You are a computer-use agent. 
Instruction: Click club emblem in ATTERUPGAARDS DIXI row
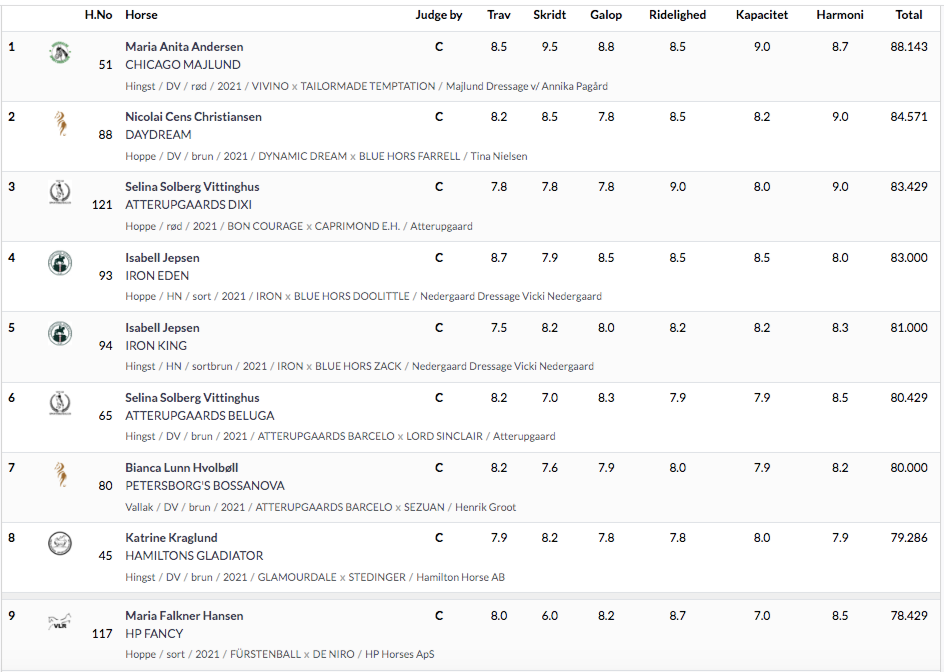[60, 193]
